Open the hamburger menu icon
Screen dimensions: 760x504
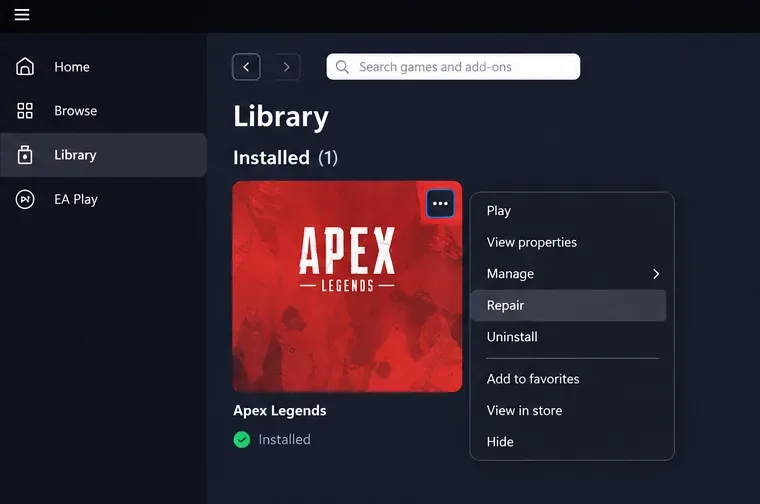tap(22, 15)
